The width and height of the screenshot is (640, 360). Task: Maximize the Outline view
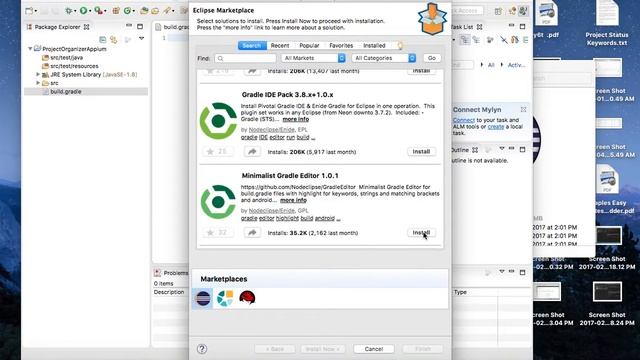522,149
